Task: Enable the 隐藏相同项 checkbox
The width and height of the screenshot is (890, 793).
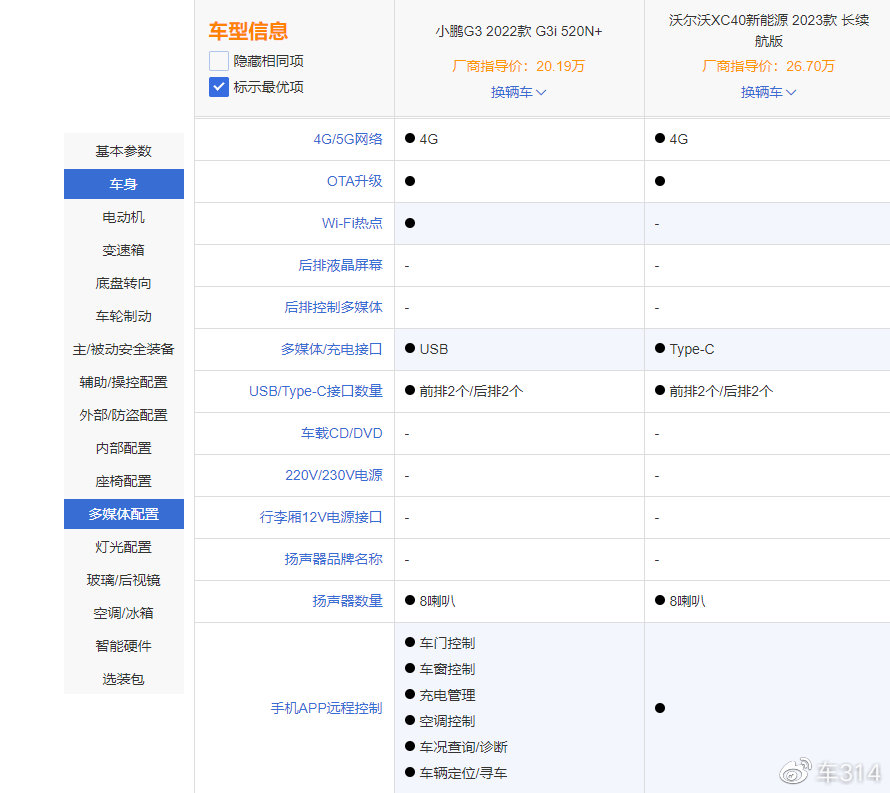Action: pos(217,60)
